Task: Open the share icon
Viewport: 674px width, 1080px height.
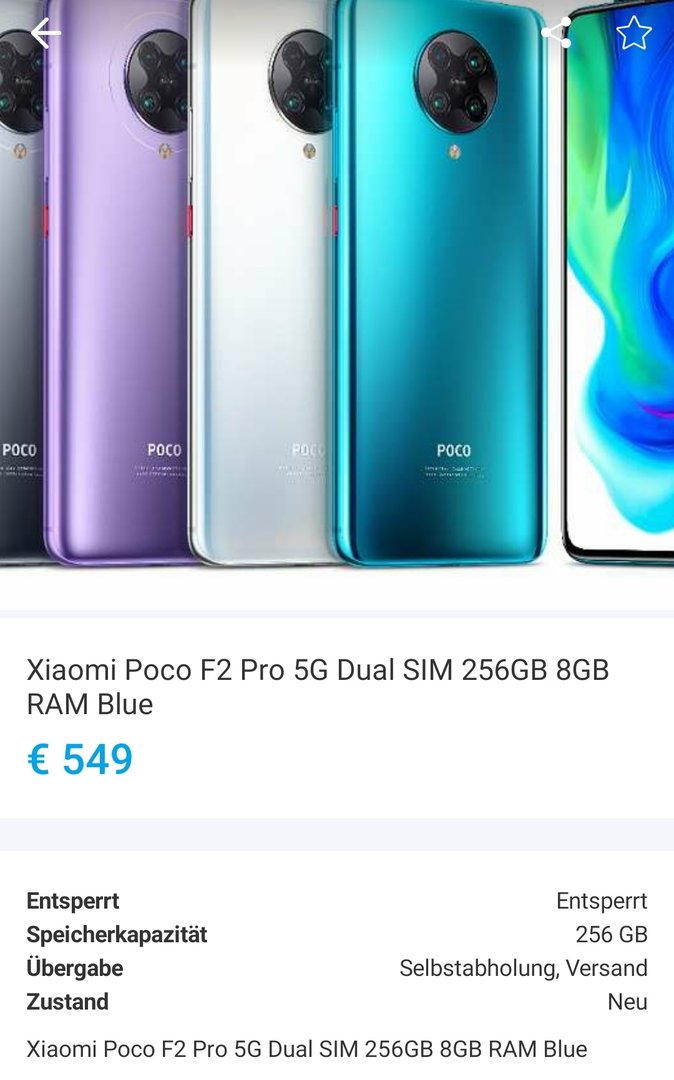Action: coord(556,32)
